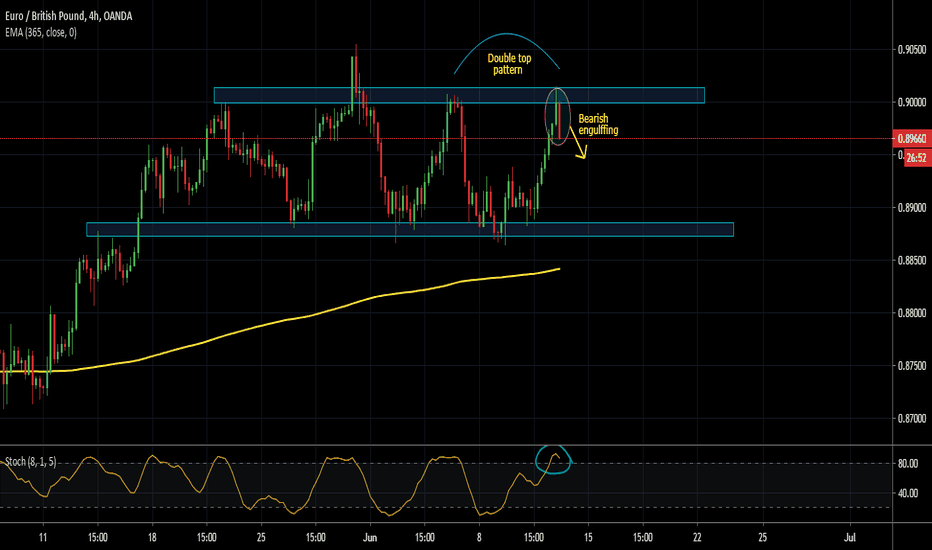The image size is (932, 550).
Task: Click the '8' date on time axis
Action: [x=479, y=538]
